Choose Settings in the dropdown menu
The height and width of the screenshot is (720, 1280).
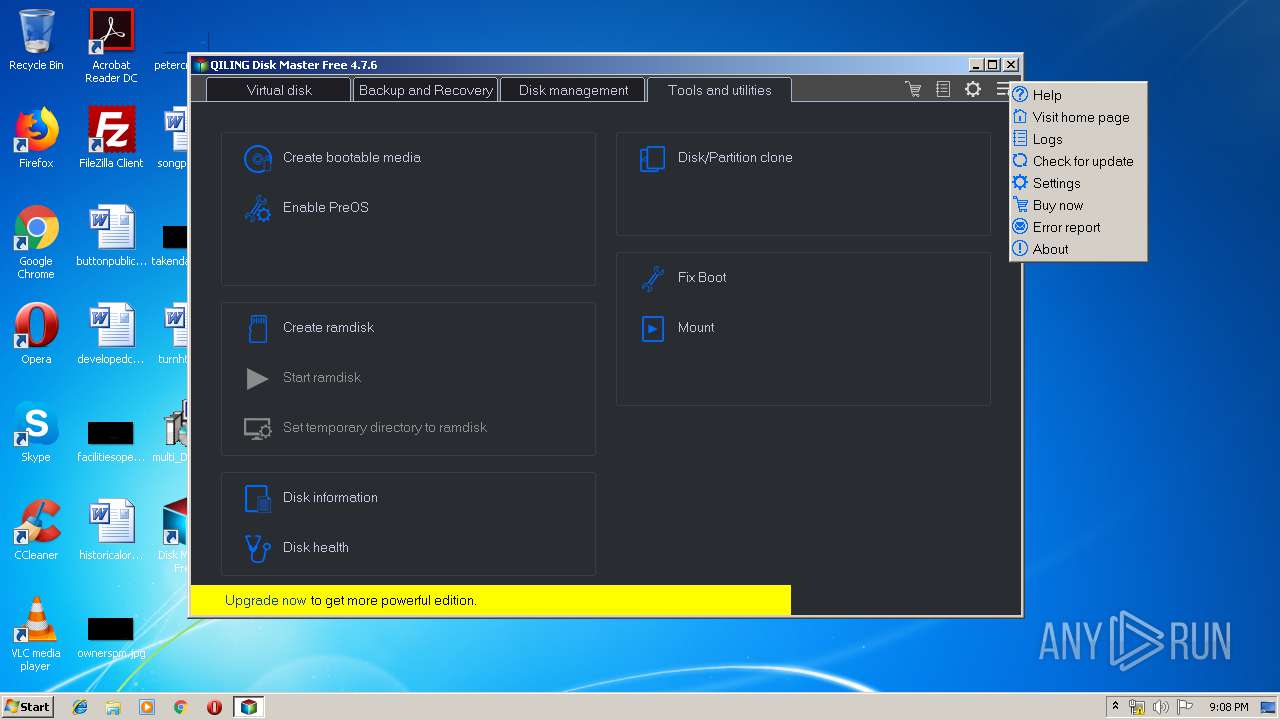tap(1078, 183)
